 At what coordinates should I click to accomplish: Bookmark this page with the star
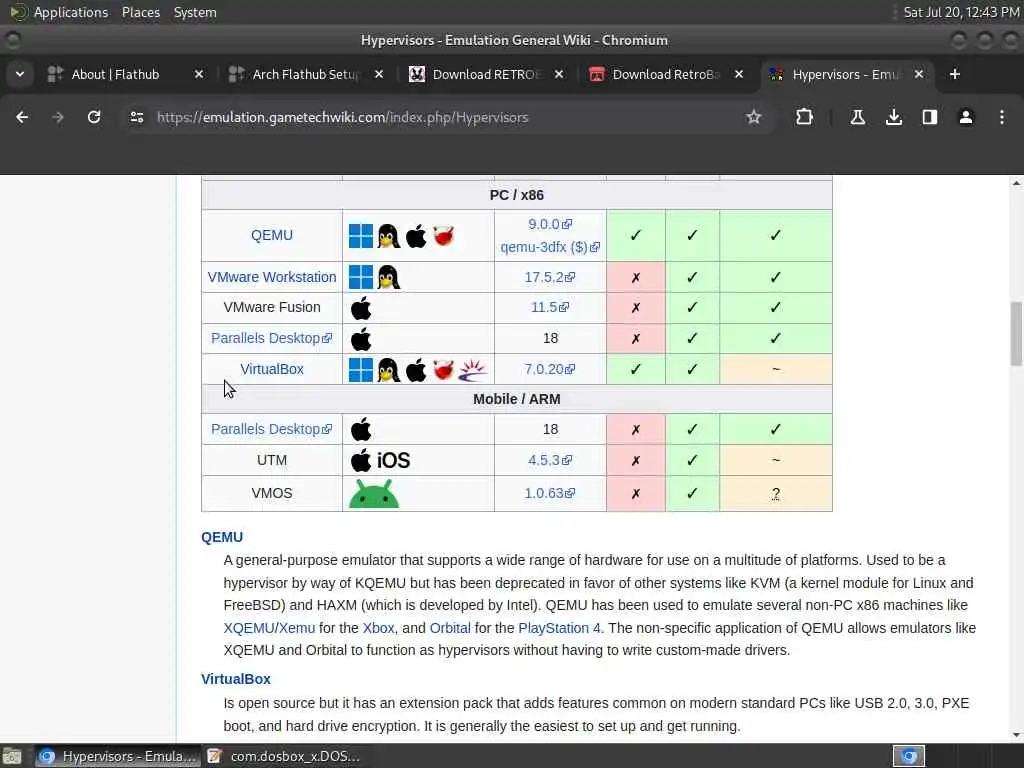754,117
